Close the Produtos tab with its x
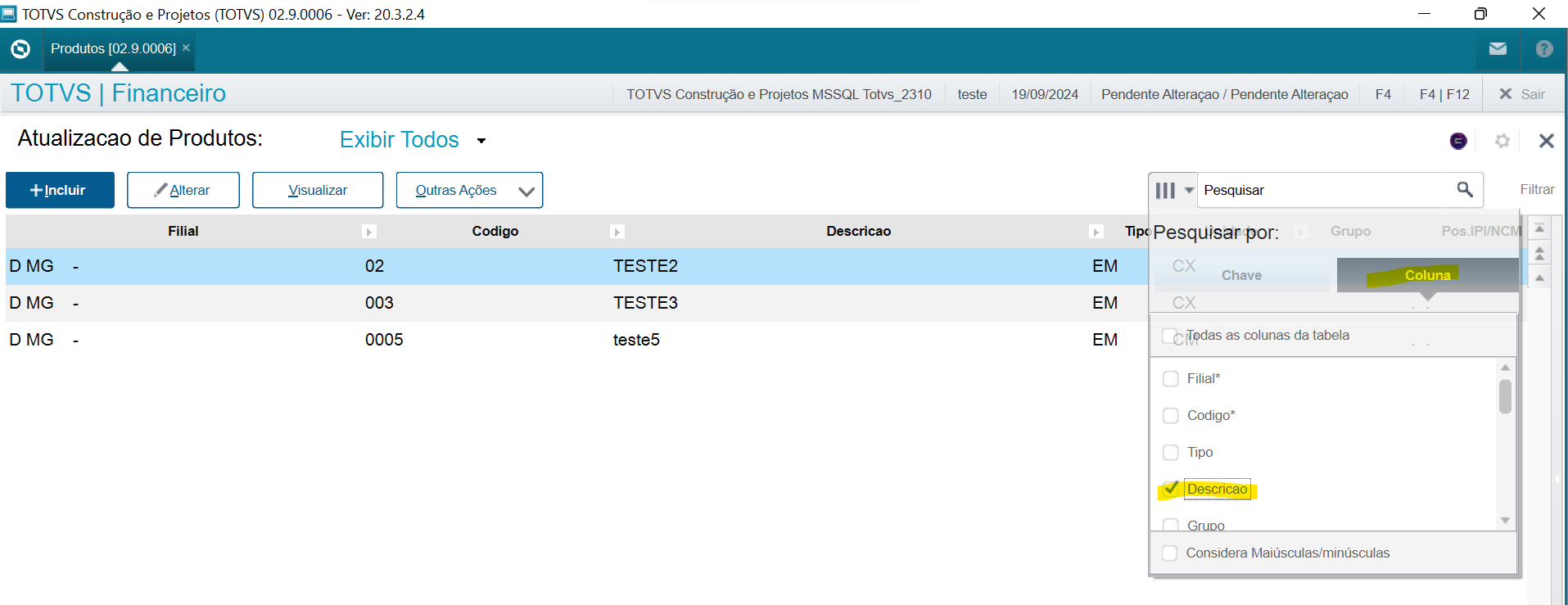Image resolution: width=1568 pixels, height=605 pixels. click(186, 47)
